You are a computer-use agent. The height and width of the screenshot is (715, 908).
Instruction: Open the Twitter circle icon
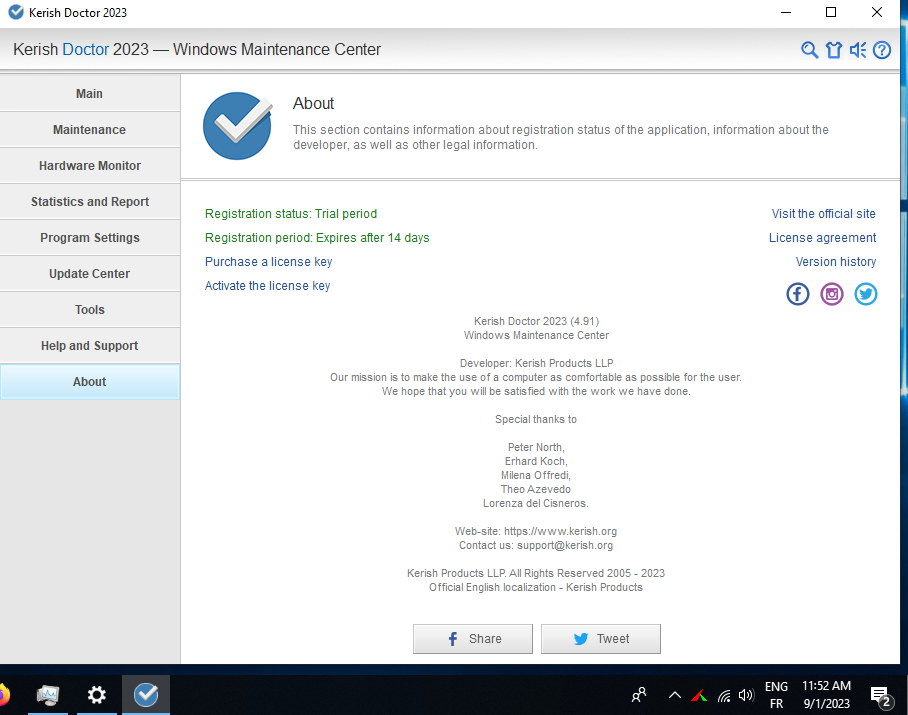pyautogui.click(x=866, y=294)
